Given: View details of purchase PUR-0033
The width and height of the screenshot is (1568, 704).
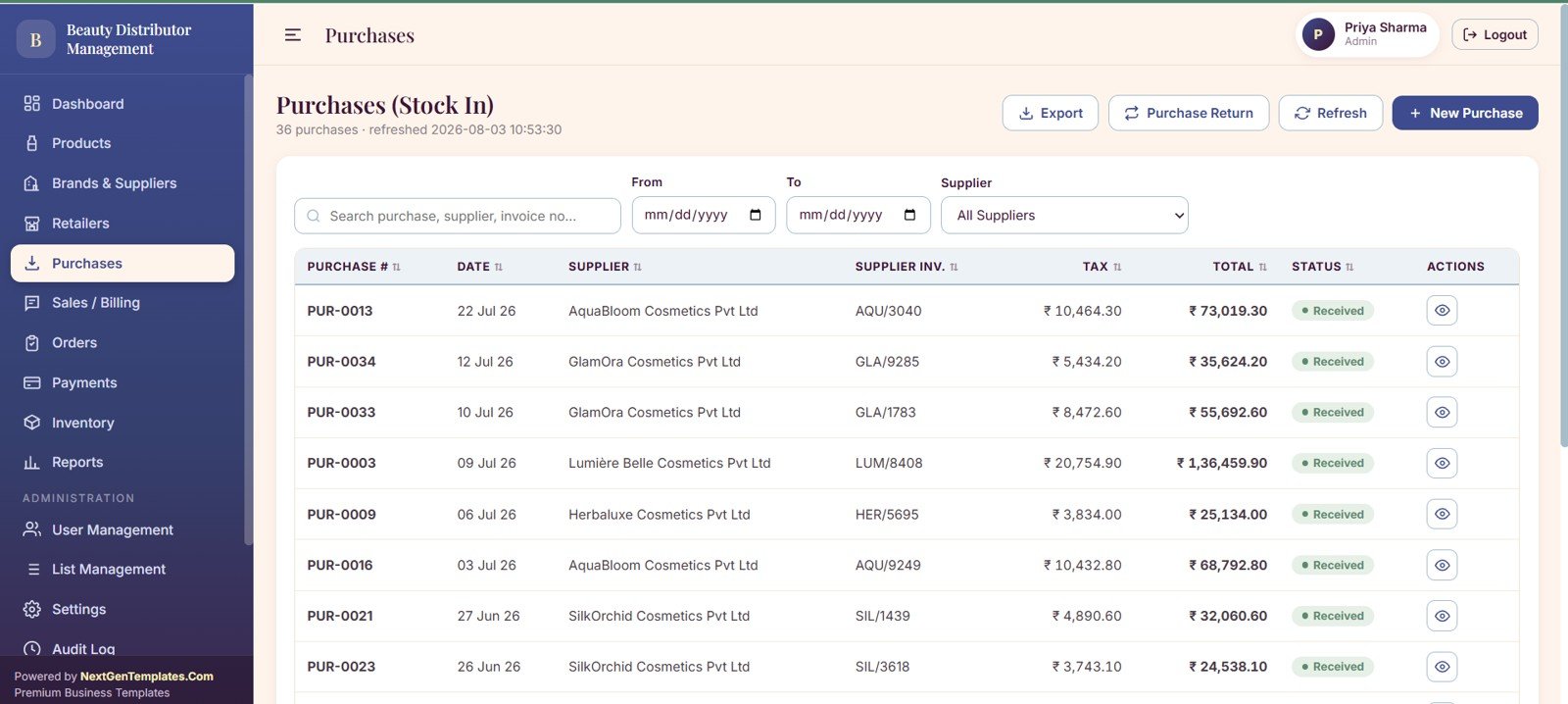Looking at the screenshot, I should pyautogui.click(x=1442, y=413).
